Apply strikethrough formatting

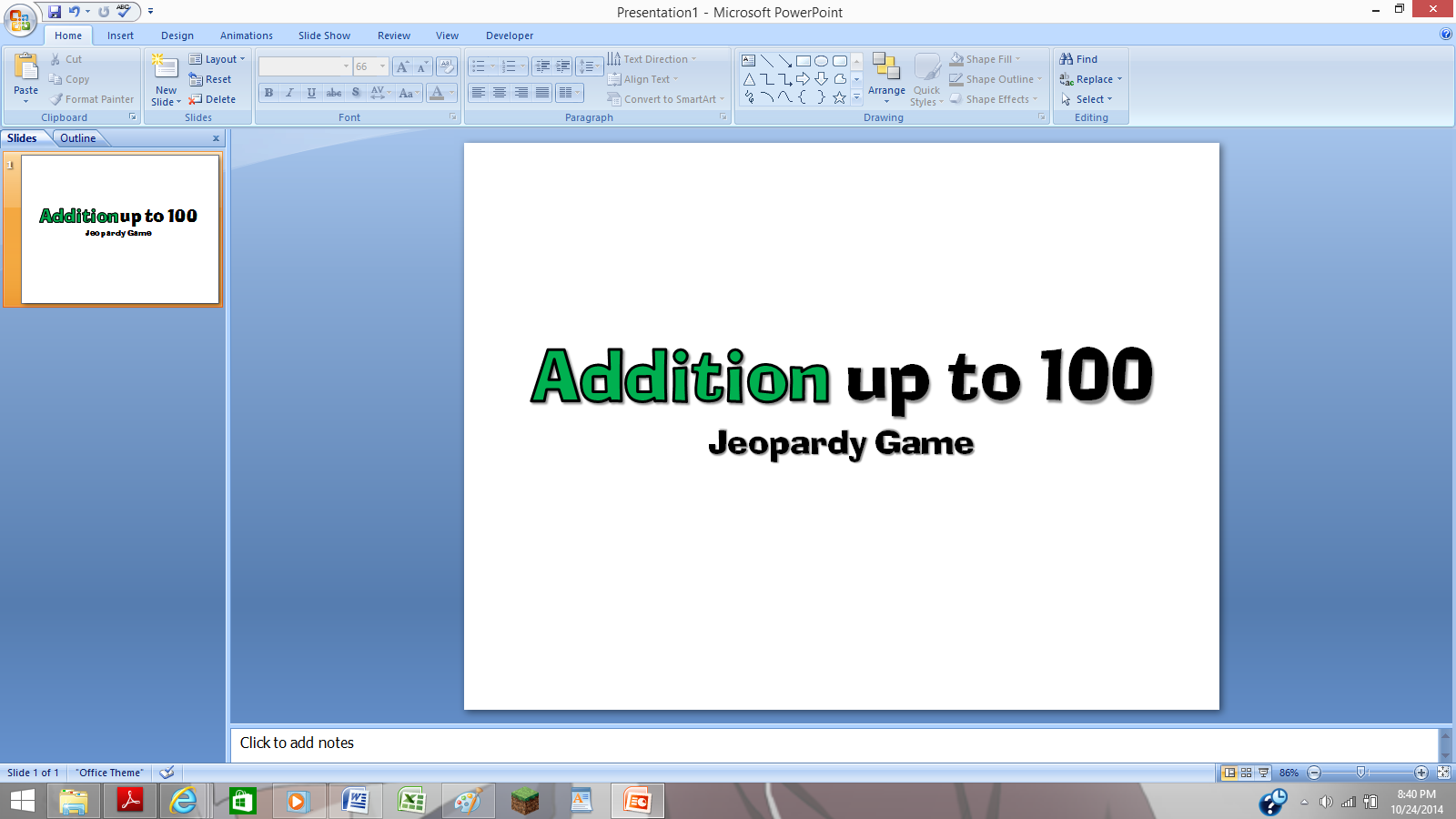334,93
